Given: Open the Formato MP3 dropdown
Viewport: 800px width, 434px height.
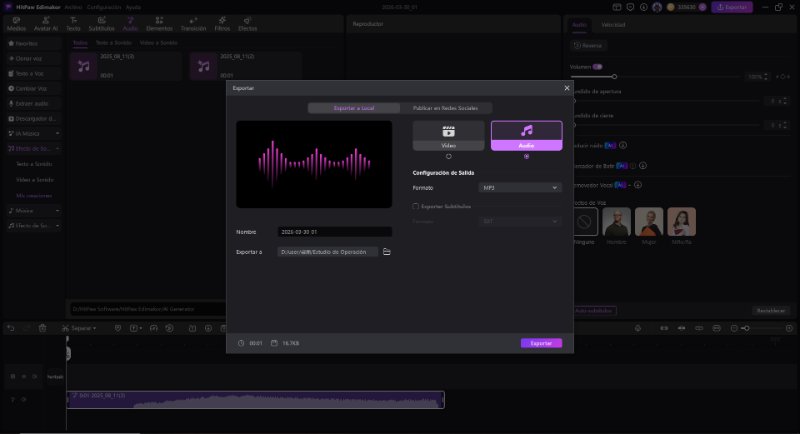Looking at the screenshot, I should pos(520,188).
